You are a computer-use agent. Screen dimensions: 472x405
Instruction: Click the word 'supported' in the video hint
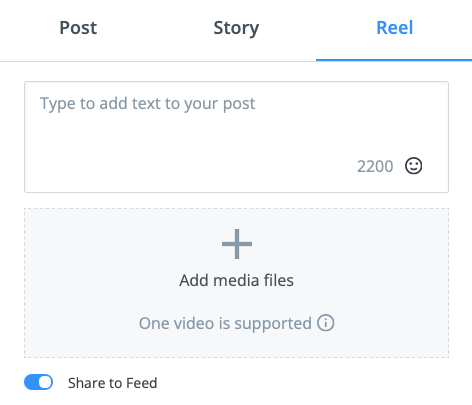click(273, 324)
